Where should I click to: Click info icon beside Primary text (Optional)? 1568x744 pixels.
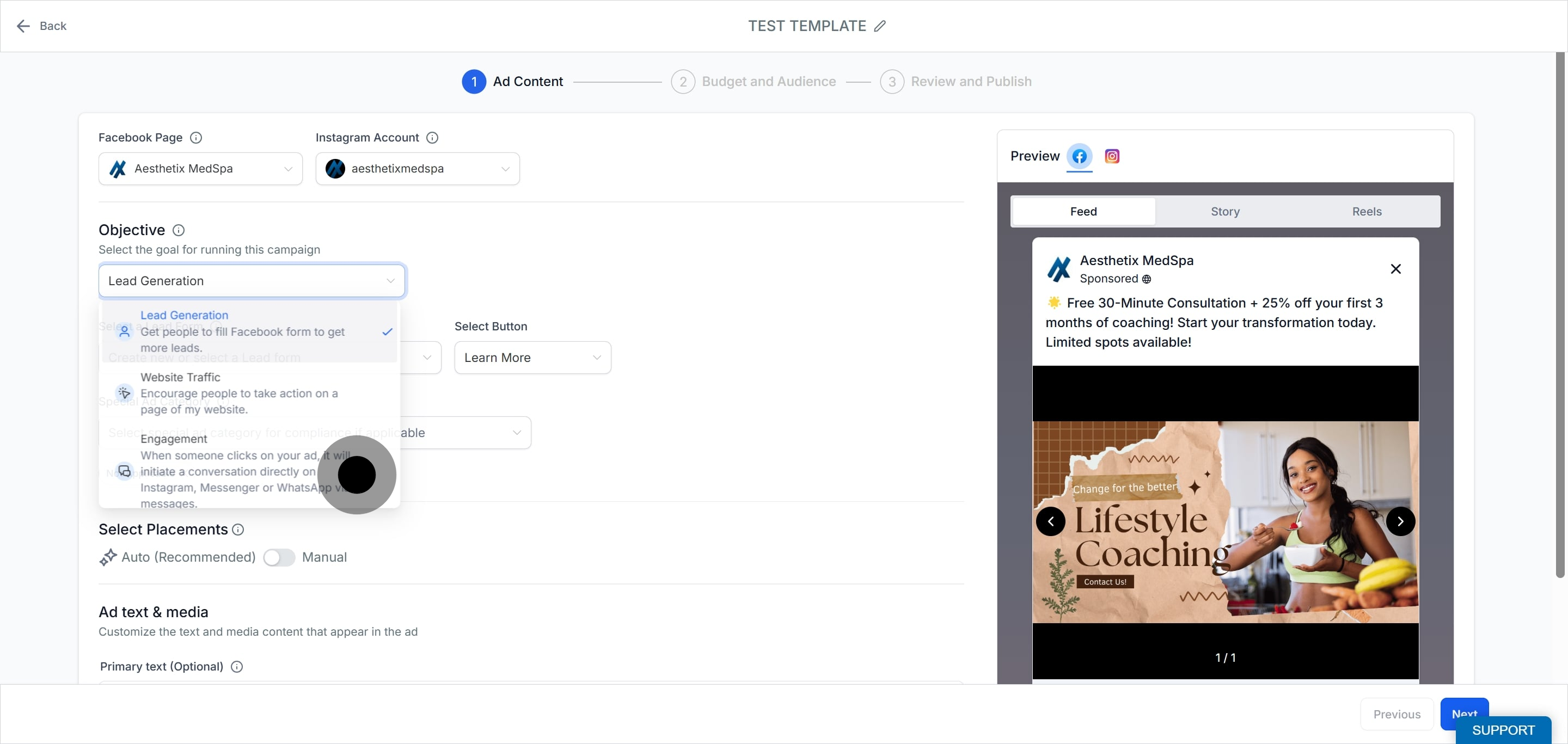point(237,666)
